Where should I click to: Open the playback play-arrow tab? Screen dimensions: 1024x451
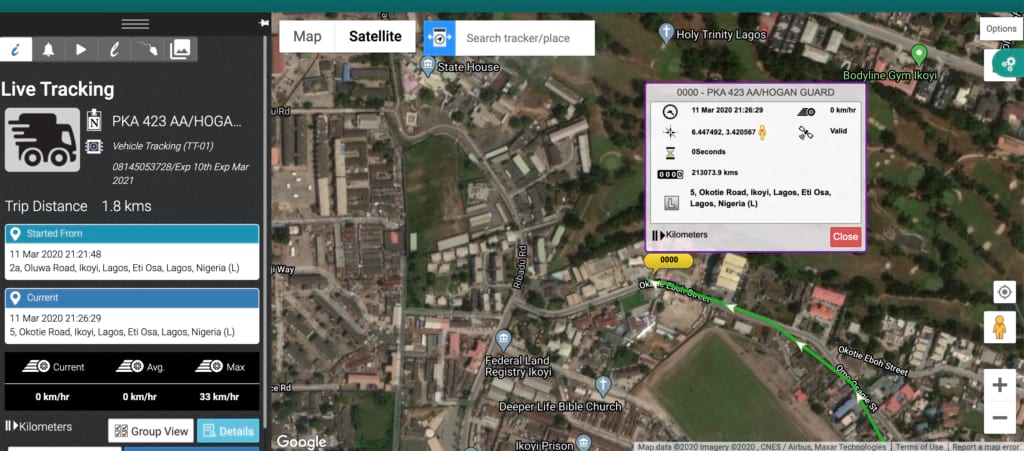click(82, 49)
